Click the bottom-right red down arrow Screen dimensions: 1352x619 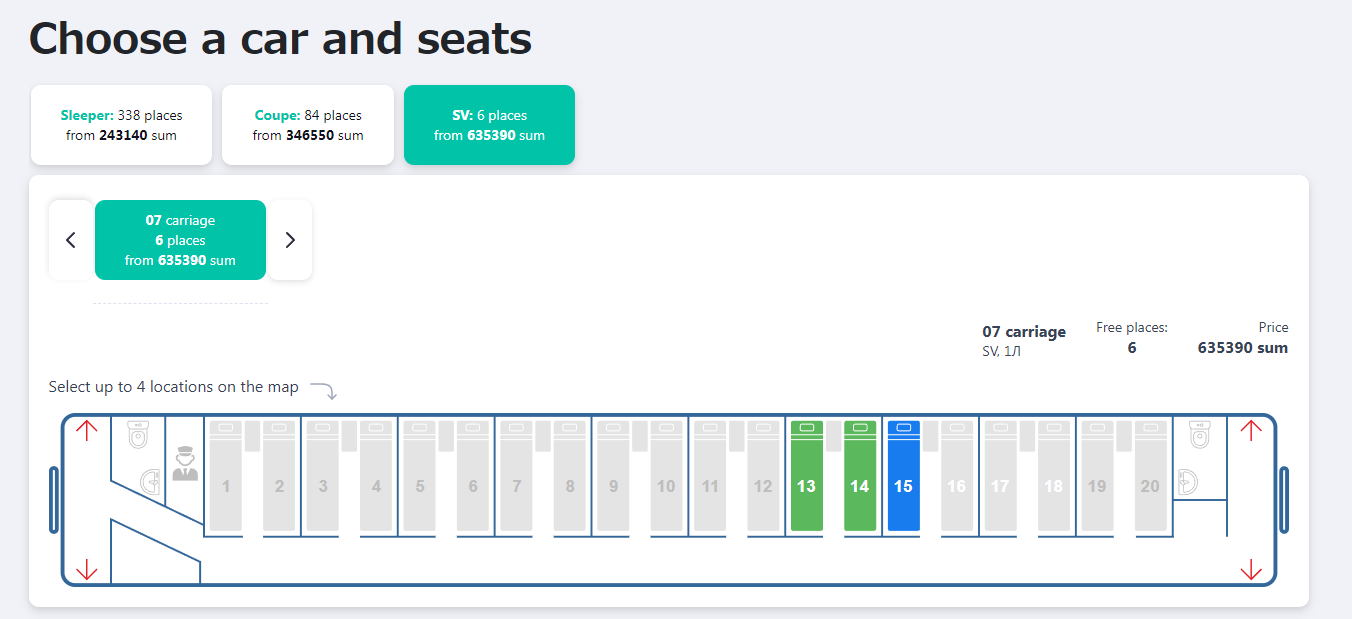tap(1250, 569)
